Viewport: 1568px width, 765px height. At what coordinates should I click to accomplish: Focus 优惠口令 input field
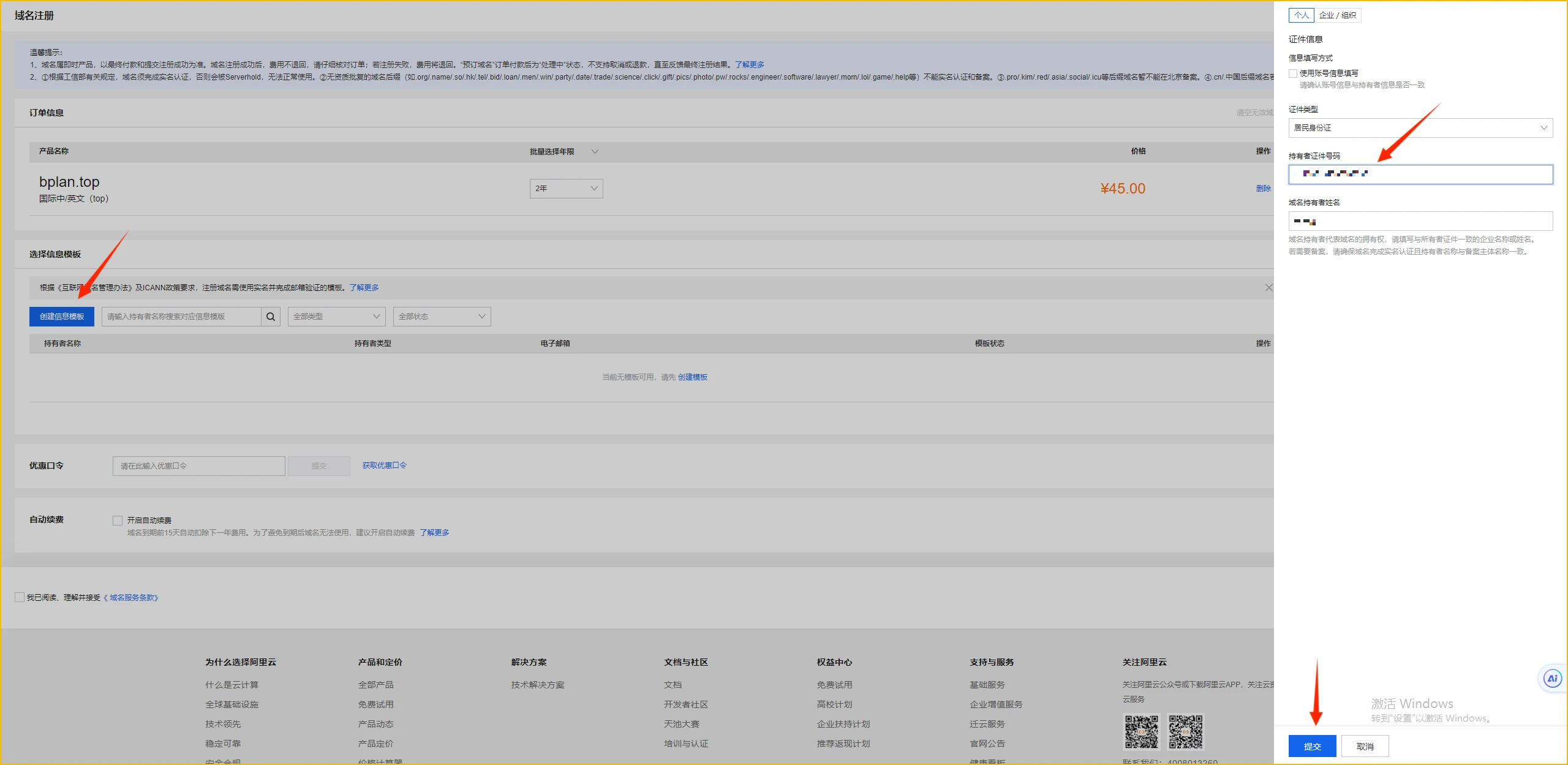pos(198,466)
